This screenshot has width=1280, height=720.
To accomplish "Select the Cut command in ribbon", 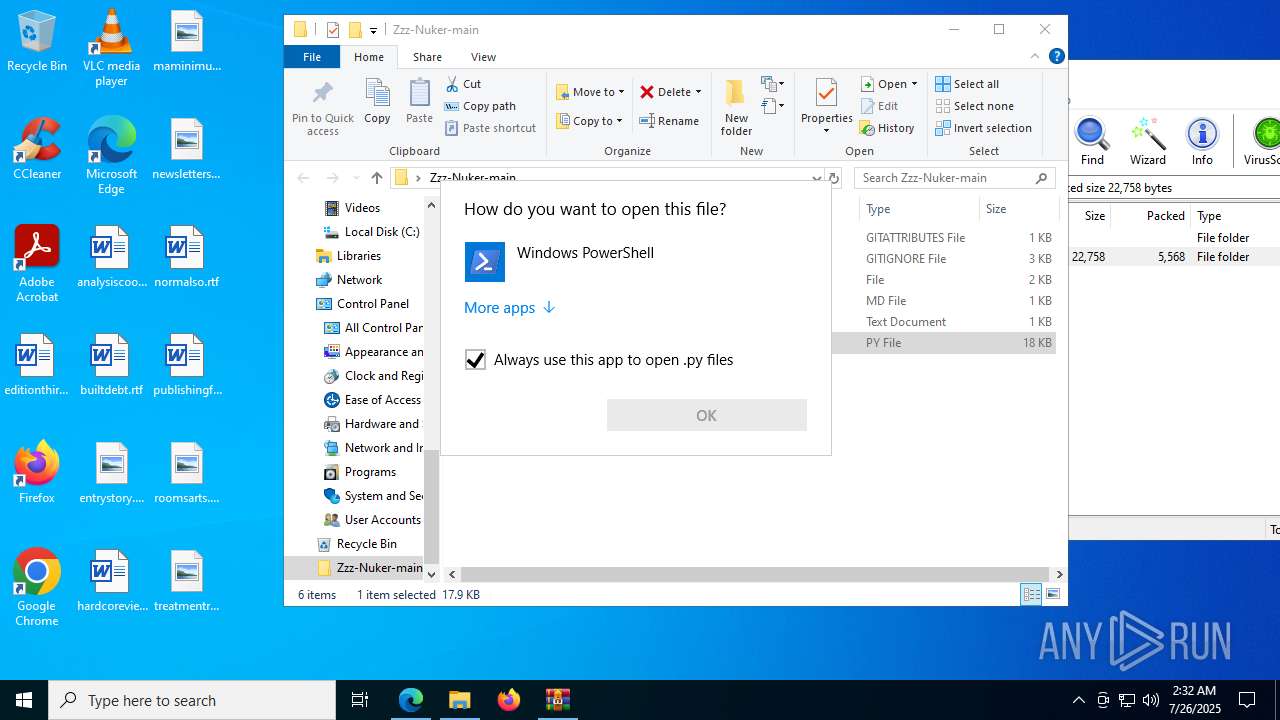I will pyautogui.click(x=463, y=84).
